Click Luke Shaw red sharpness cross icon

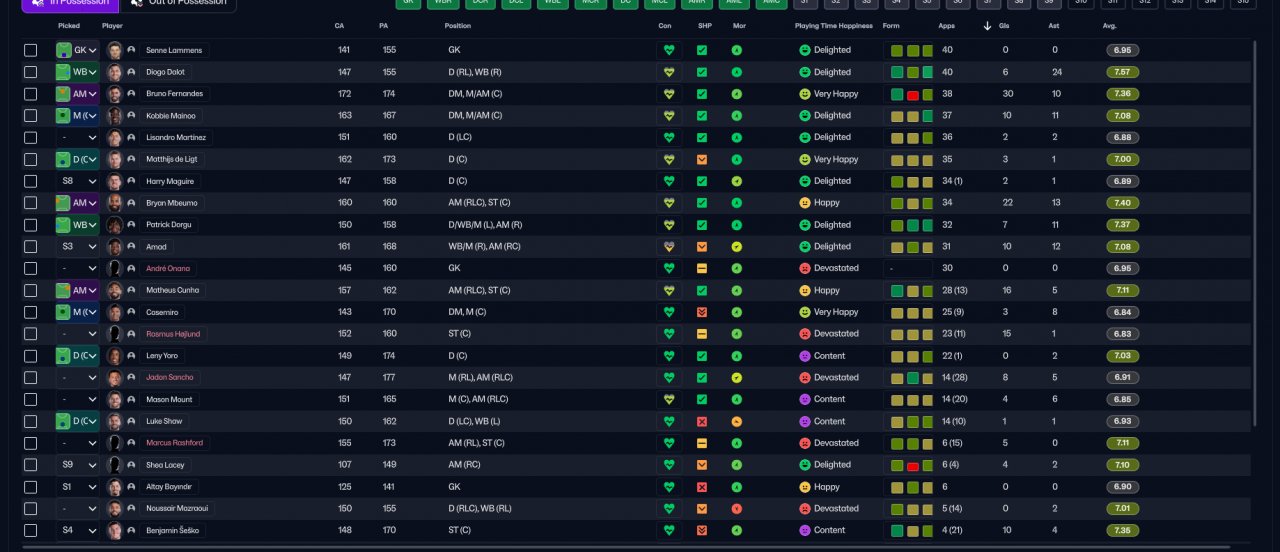(x=702, y=421)
